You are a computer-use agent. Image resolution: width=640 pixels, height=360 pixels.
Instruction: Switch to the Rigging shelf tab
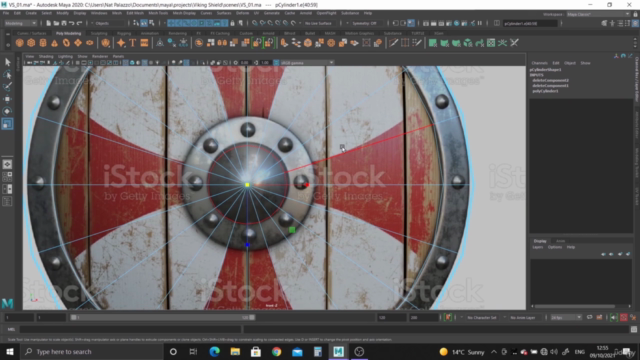pos(124,33)
